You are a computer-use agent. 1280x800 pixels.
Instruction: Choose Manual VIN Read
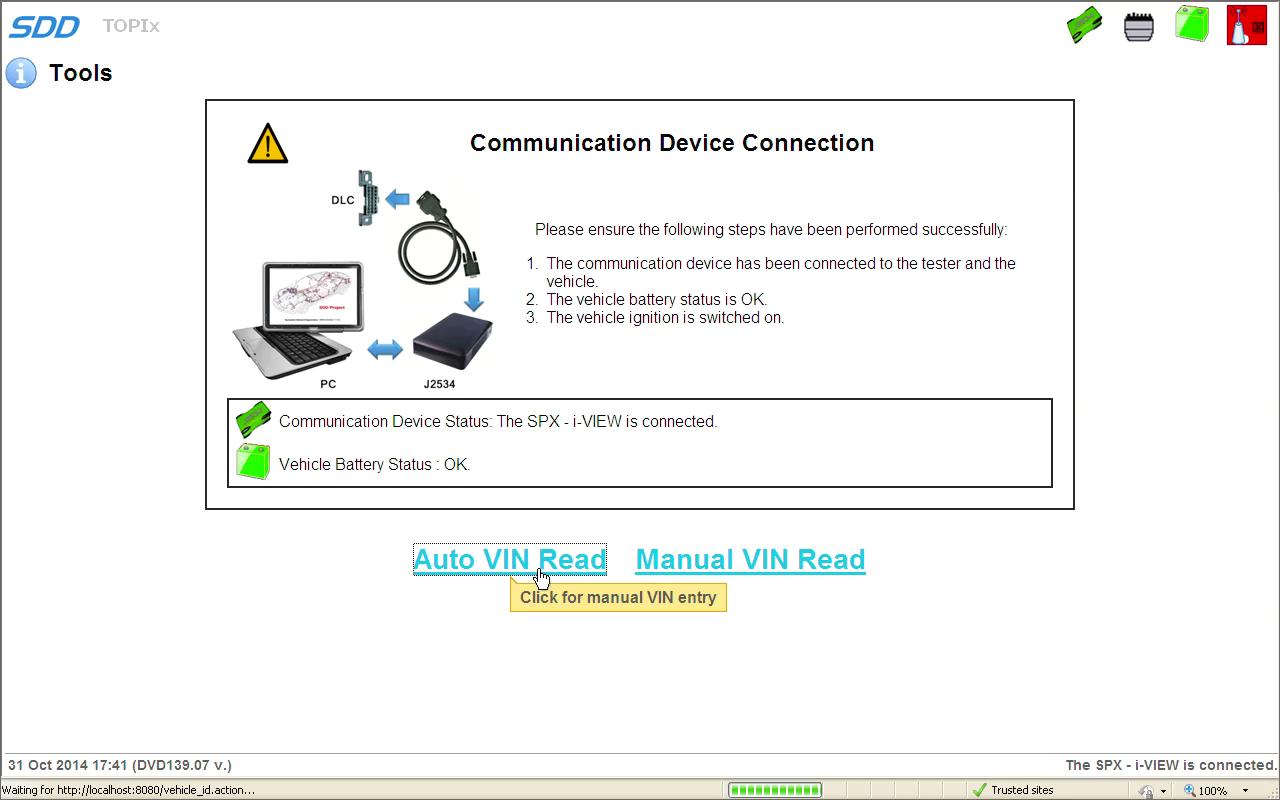[x=750, y=559]
